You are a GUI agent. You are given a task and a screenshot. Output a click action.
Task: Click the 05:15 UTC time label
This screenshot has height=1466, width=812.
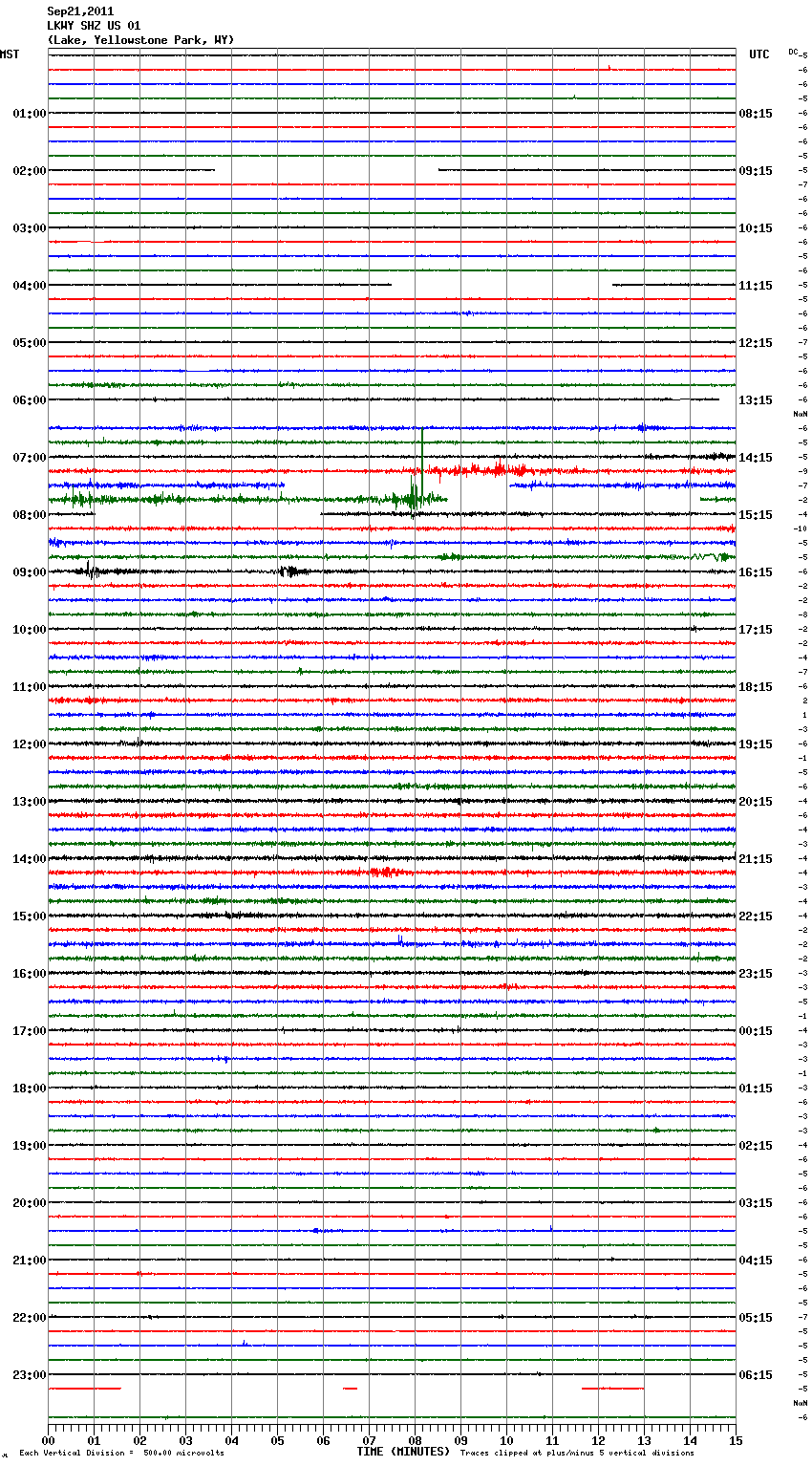pos(756,1318)
